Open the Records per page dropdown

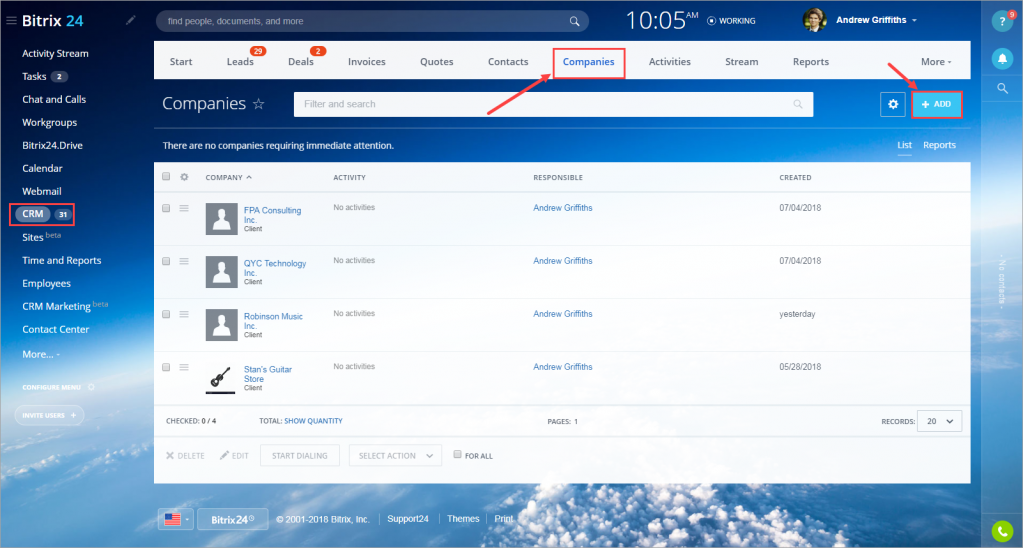point(939,421)
